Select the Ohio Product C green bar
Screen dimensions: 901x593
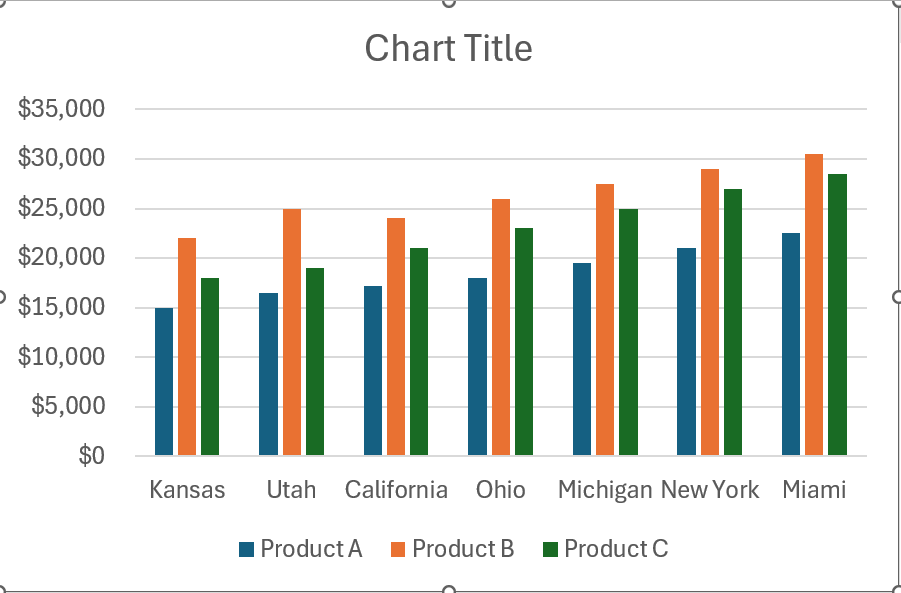(524, 342)
